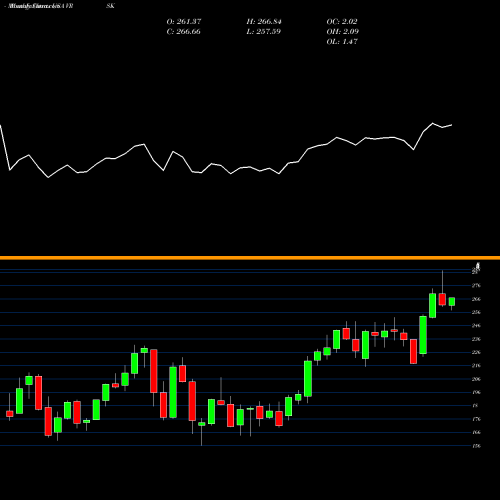Image resolution: width=500 pixels, height=500 pixels.
Task: Click the OC: 2.02 value
Action: 342,22
